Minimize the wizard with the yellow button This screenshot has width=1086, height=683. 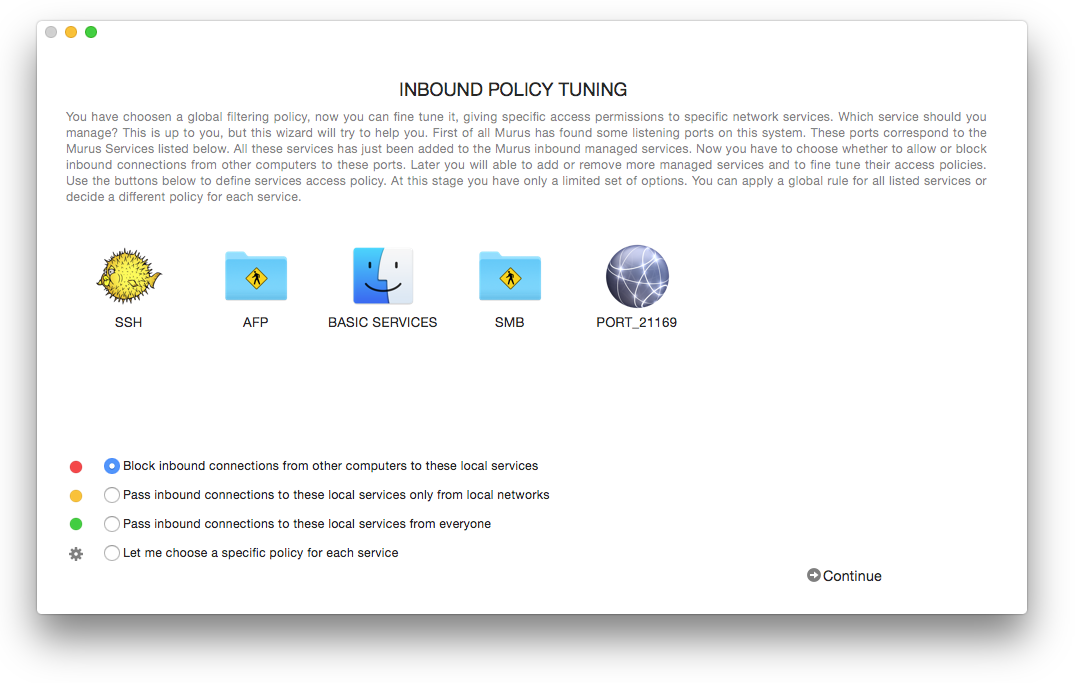[x=71, y=32]
